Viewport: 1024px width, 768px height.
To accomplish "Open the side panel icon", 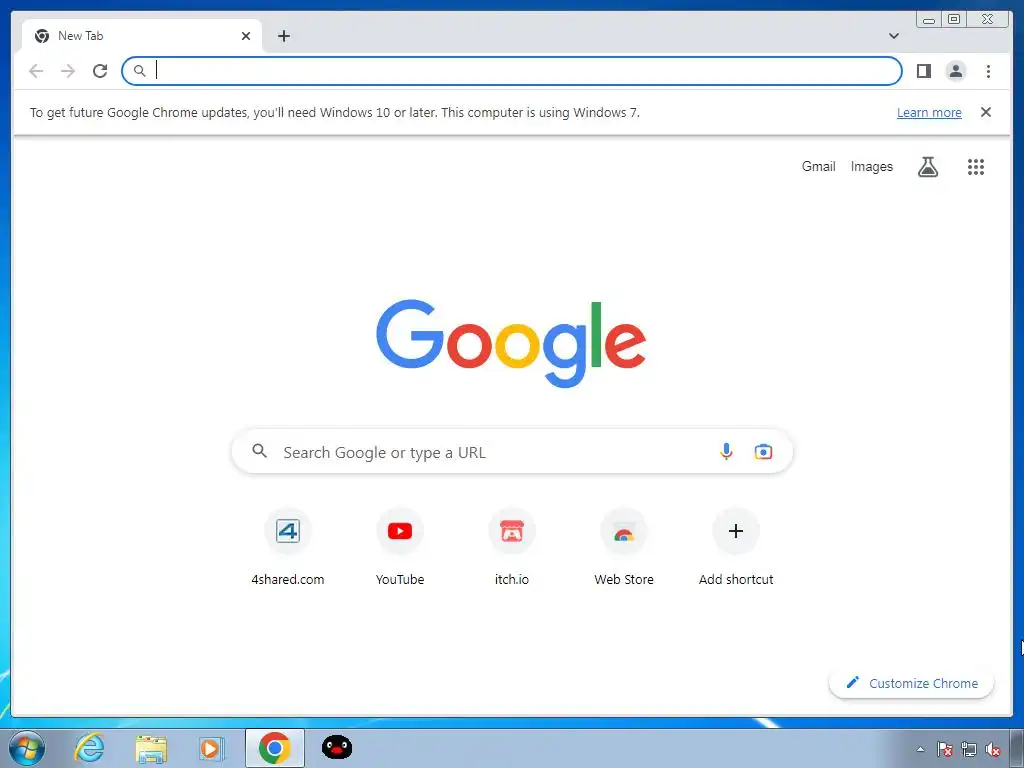I will [923, 71].
